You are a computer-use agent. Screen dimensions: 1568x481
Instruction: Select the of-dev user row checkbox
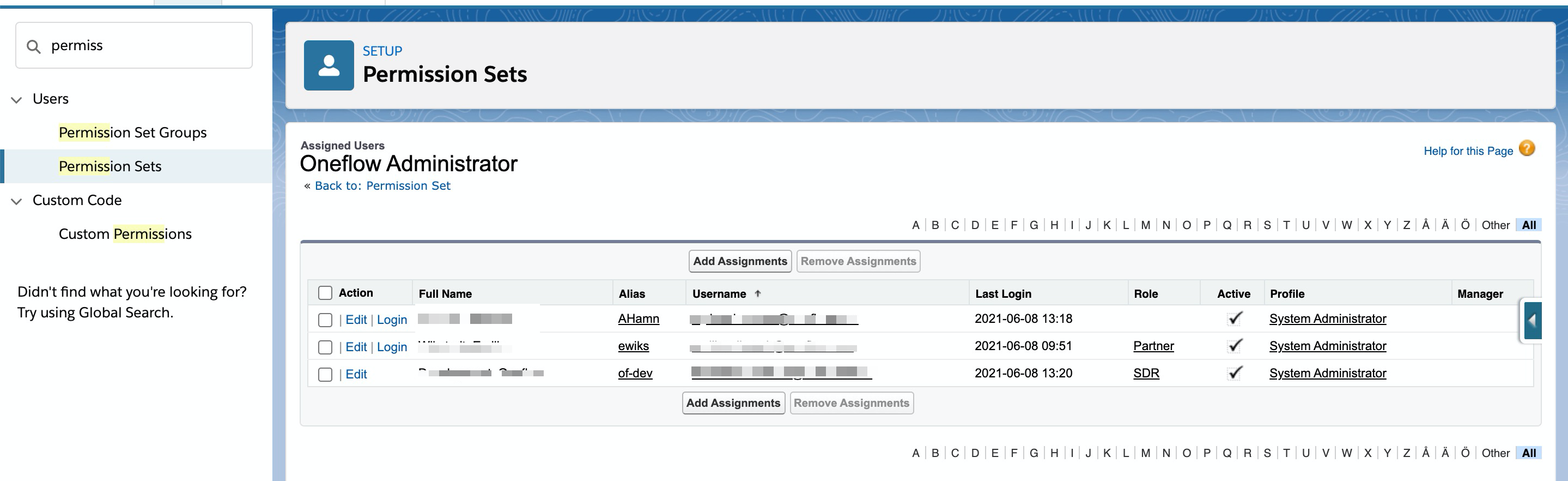coord(325,374)
